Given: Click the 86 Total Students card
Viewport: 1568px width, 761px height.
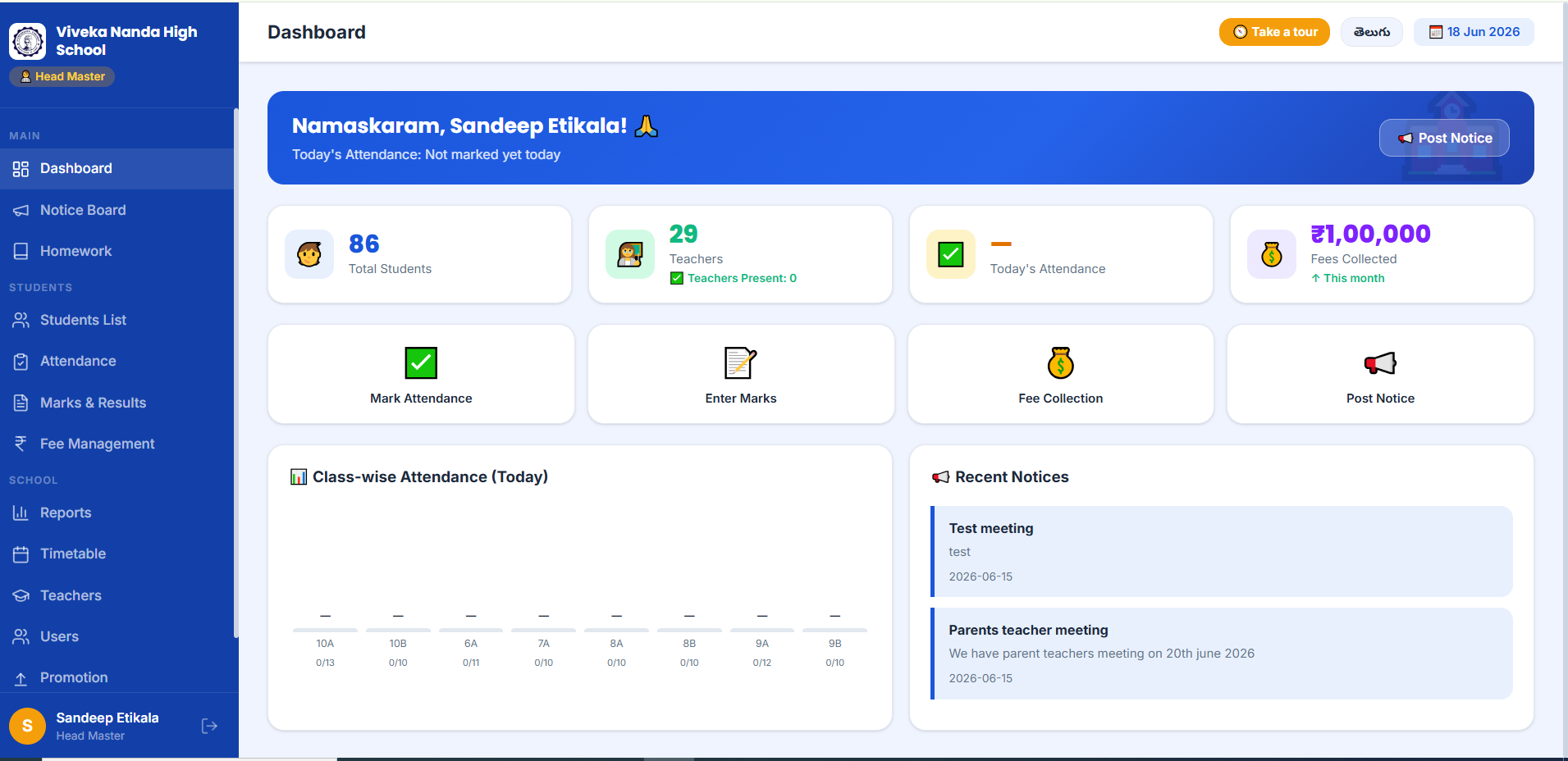Looking at the screenshot, I should tap(419, 254).
